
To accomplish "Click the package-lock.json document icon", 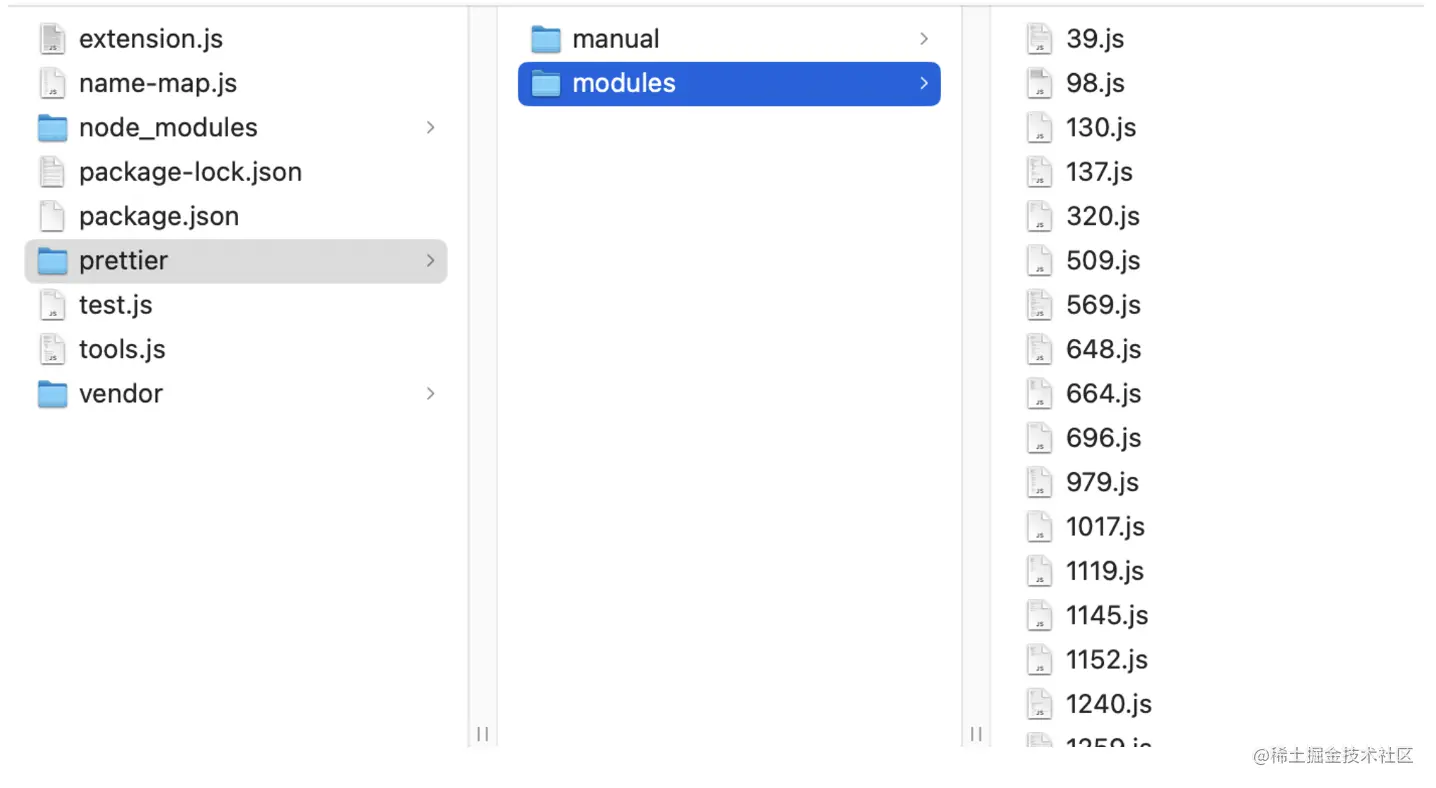I will coord(52,172).
